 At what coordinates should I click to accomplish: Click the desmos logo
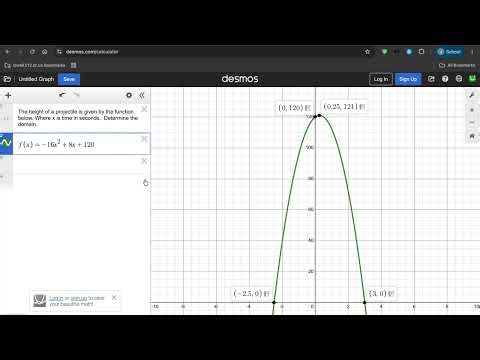[240, 79]
